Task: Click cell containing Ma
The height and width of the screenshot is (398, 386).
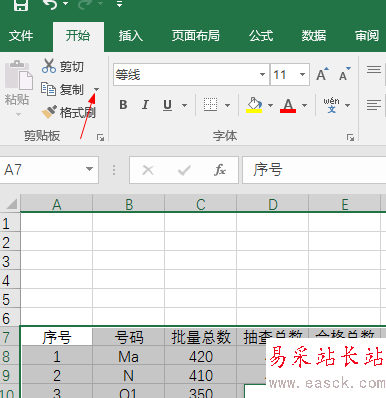Action: pos(129,357)
